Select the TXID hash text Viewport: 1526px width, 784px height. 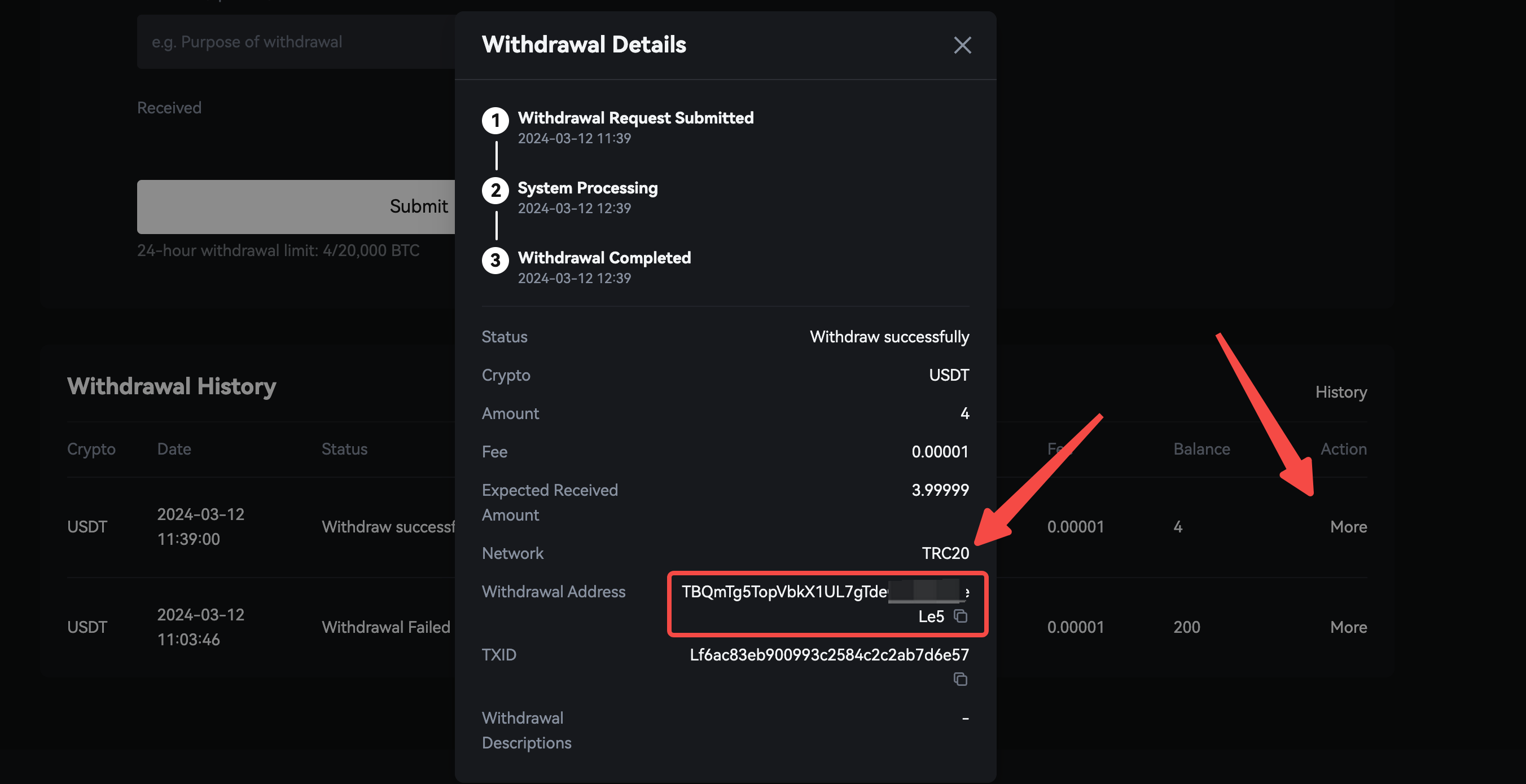[829, 655]
